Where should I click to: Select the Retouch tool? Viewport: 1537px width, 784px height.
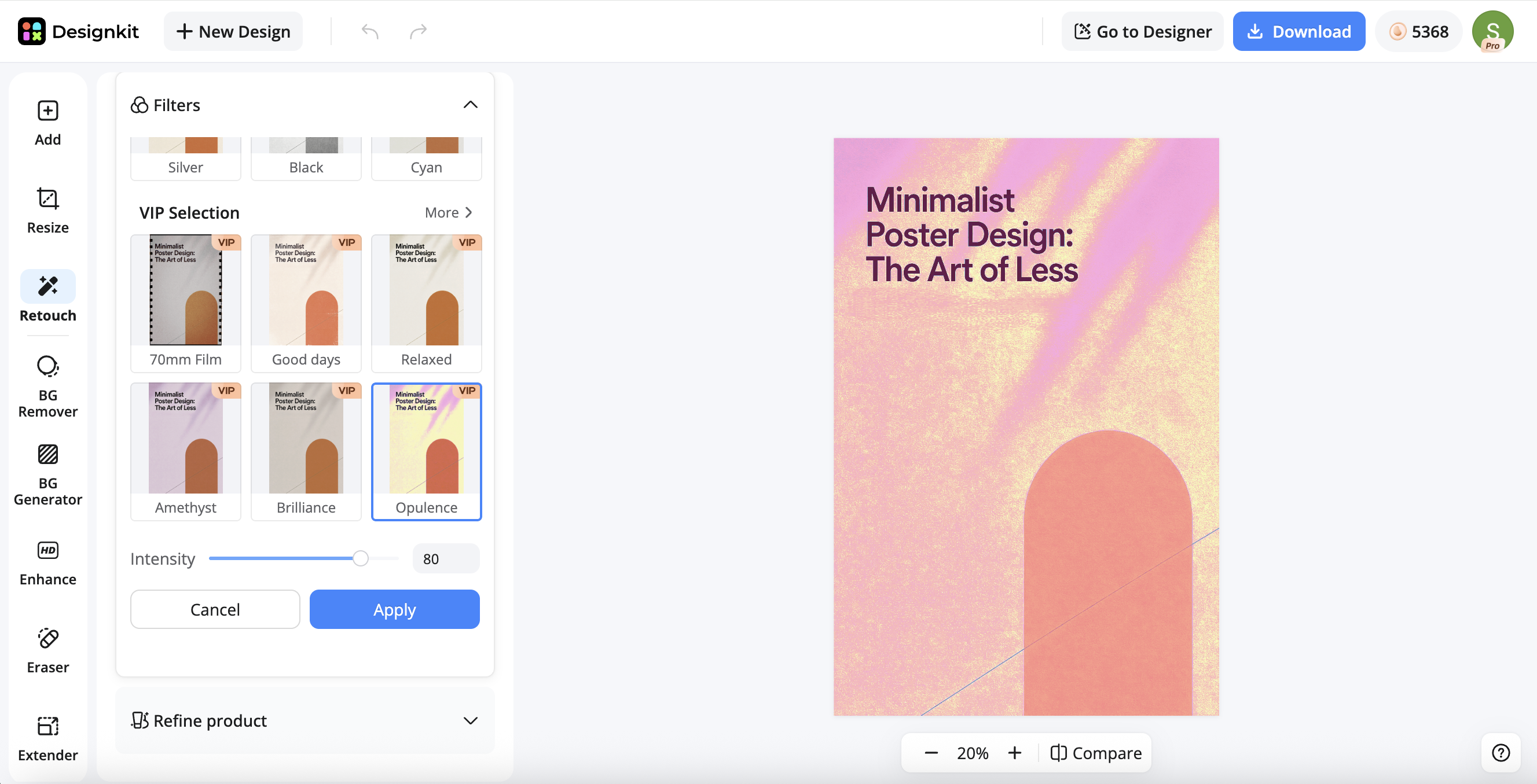(47, 297)
